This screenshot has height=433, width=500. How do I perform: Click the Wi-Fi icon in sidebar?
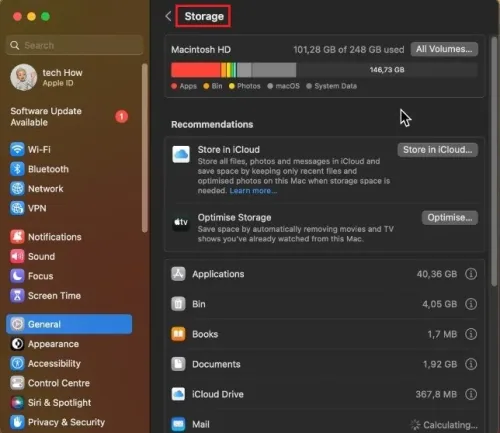(x=17, y=149)
